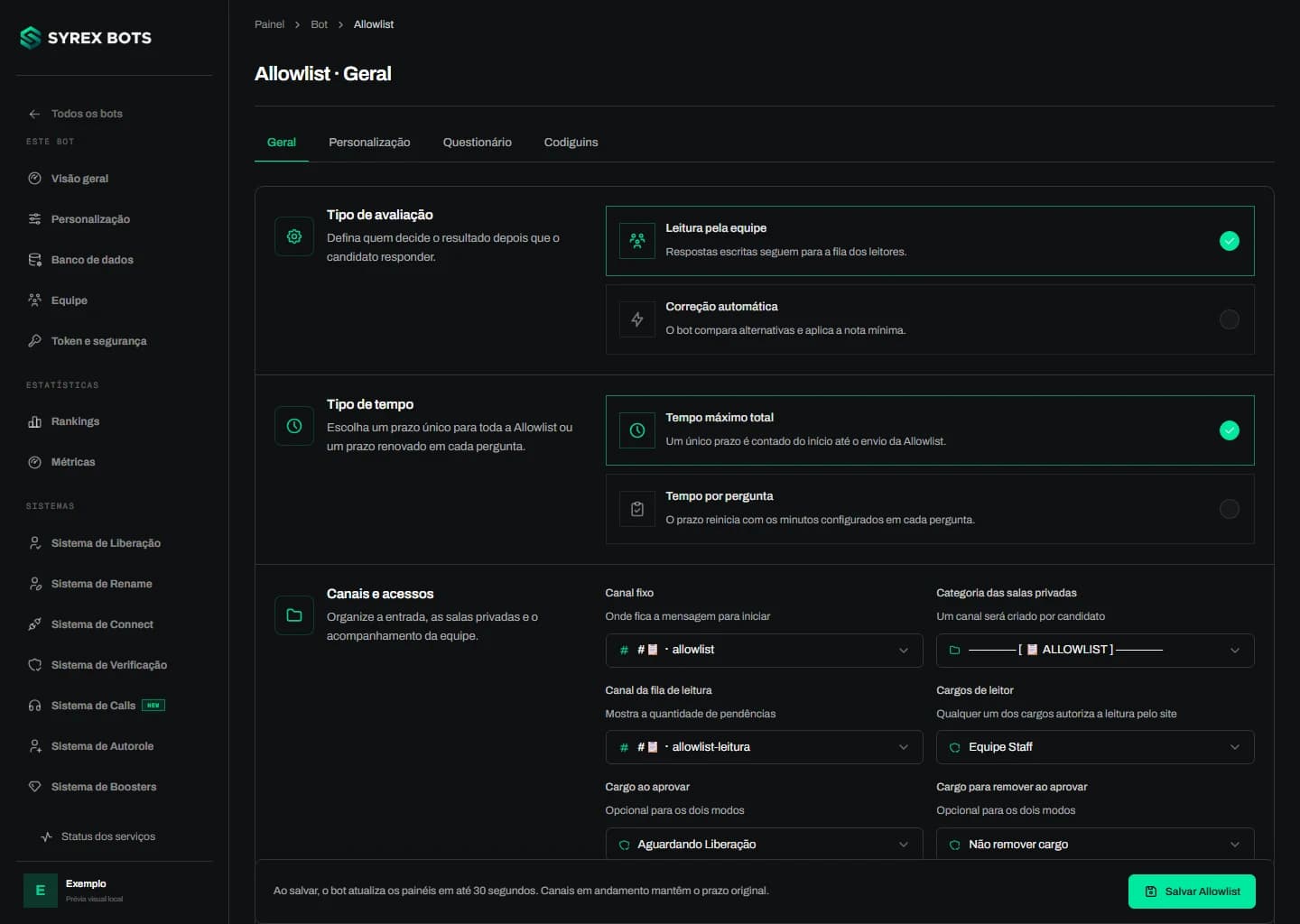Choose Tempo máximo total option
Image resolution: width=1300 pixels, height=924 pixels.
click(930, 430)
